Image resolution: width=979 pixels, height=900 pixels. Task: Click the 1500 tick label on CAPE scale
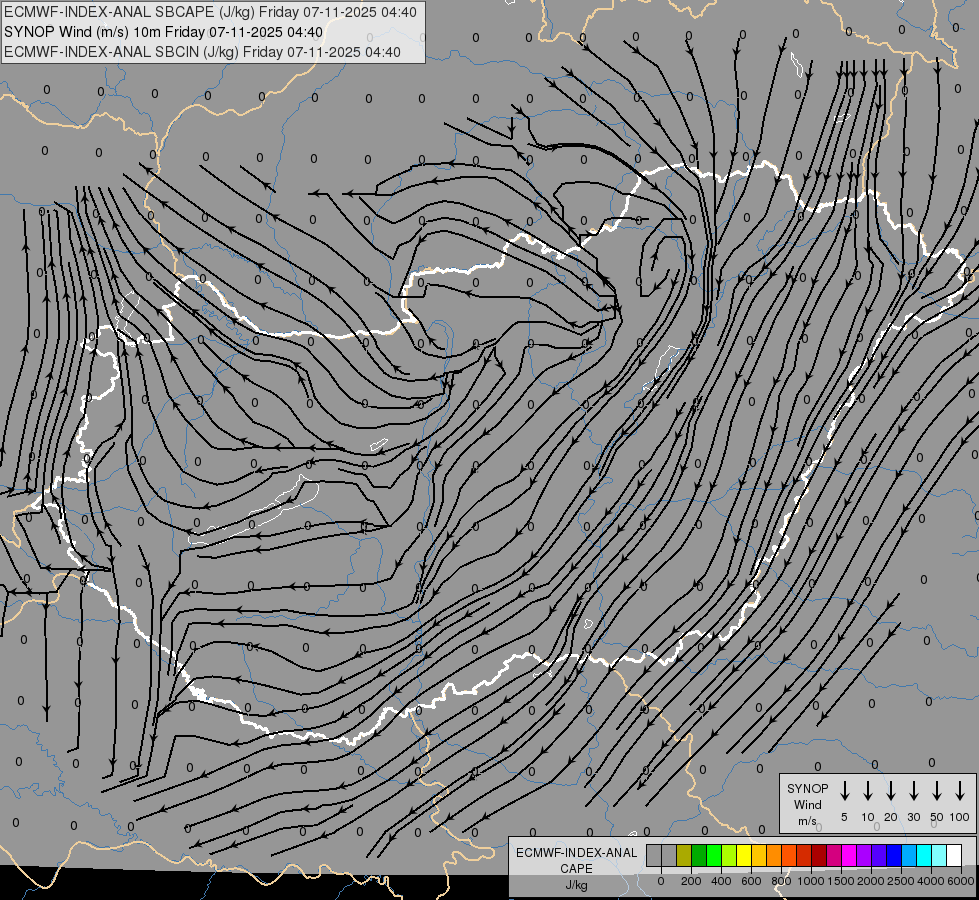(x=841, y=881)
